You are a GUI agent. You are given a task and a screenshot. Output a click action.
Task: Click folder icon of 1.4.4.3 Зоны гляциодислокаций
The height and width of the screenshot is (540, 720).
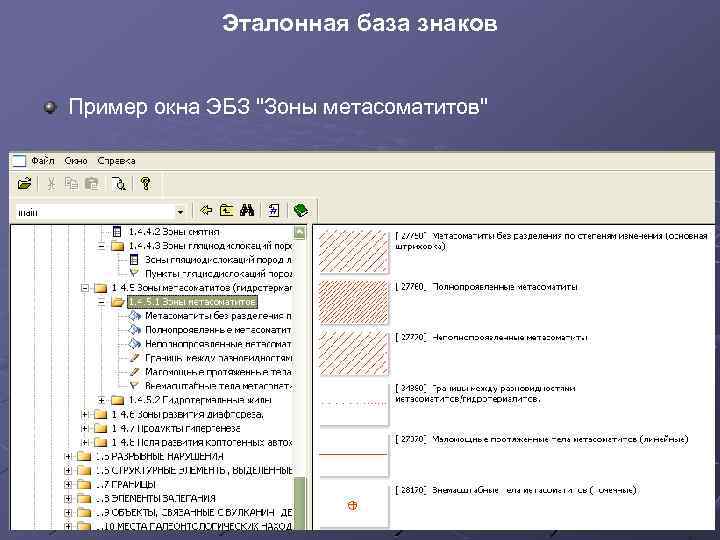click(x=118, y=246)
